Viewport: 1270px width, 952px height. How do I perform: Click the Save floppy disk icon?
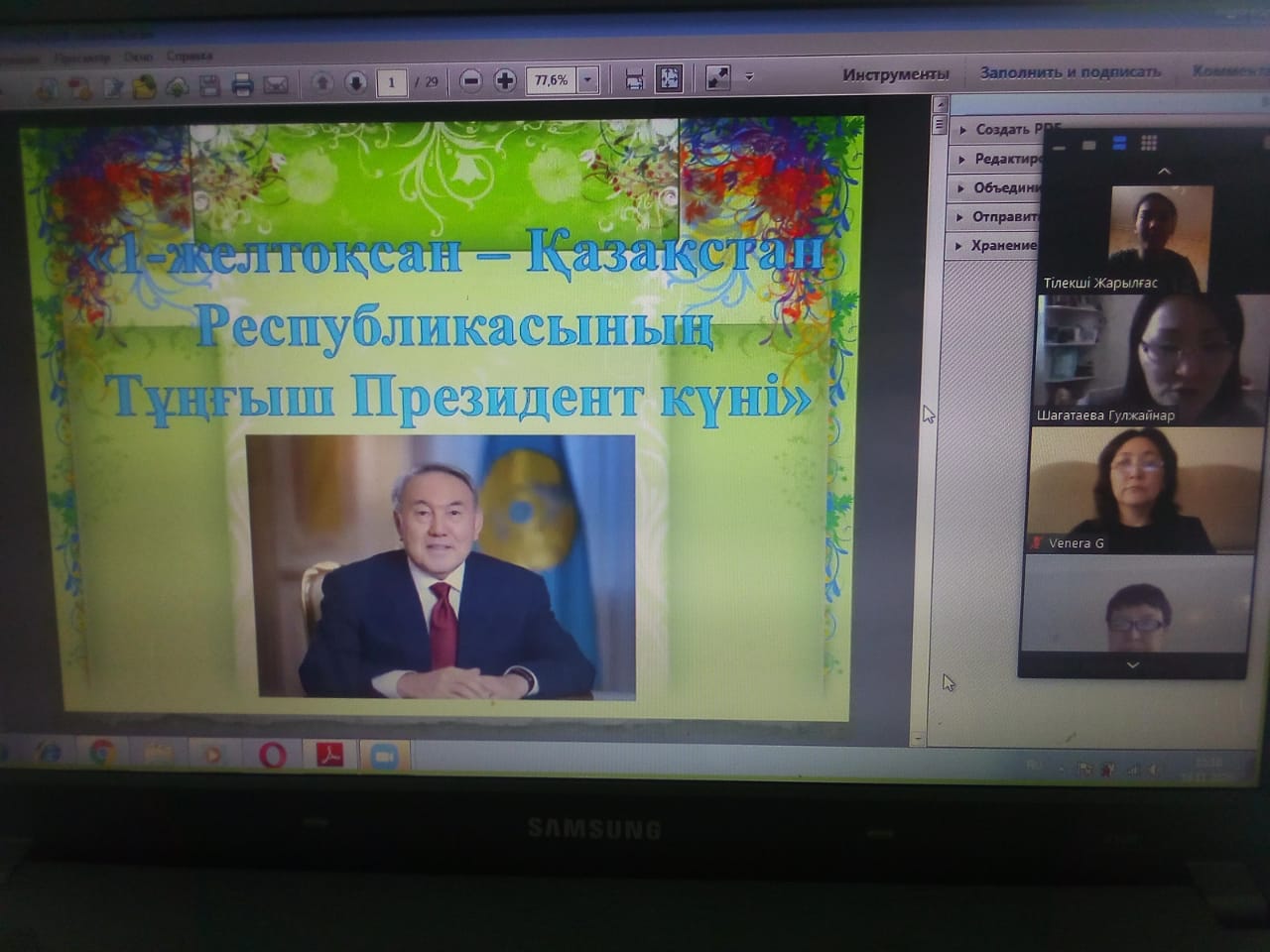coord(209,86)
